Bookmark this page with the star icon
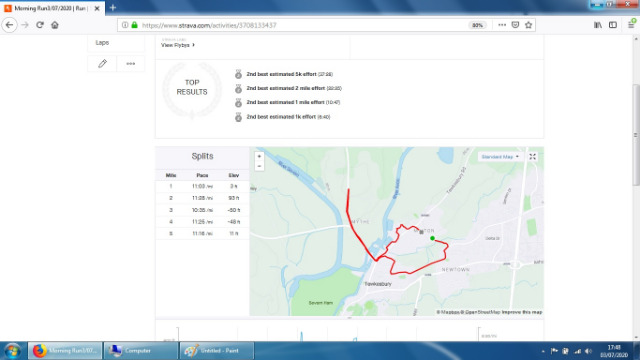 tap(529, 25)
